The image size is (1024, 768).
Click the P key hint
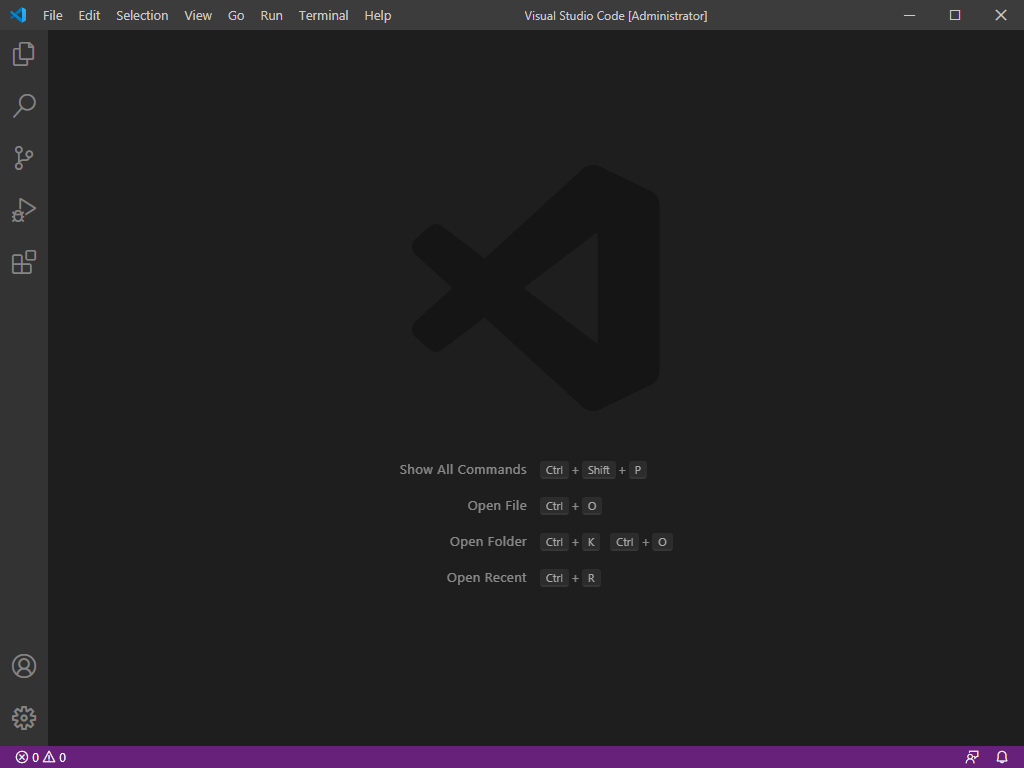(x=638, y=470)
